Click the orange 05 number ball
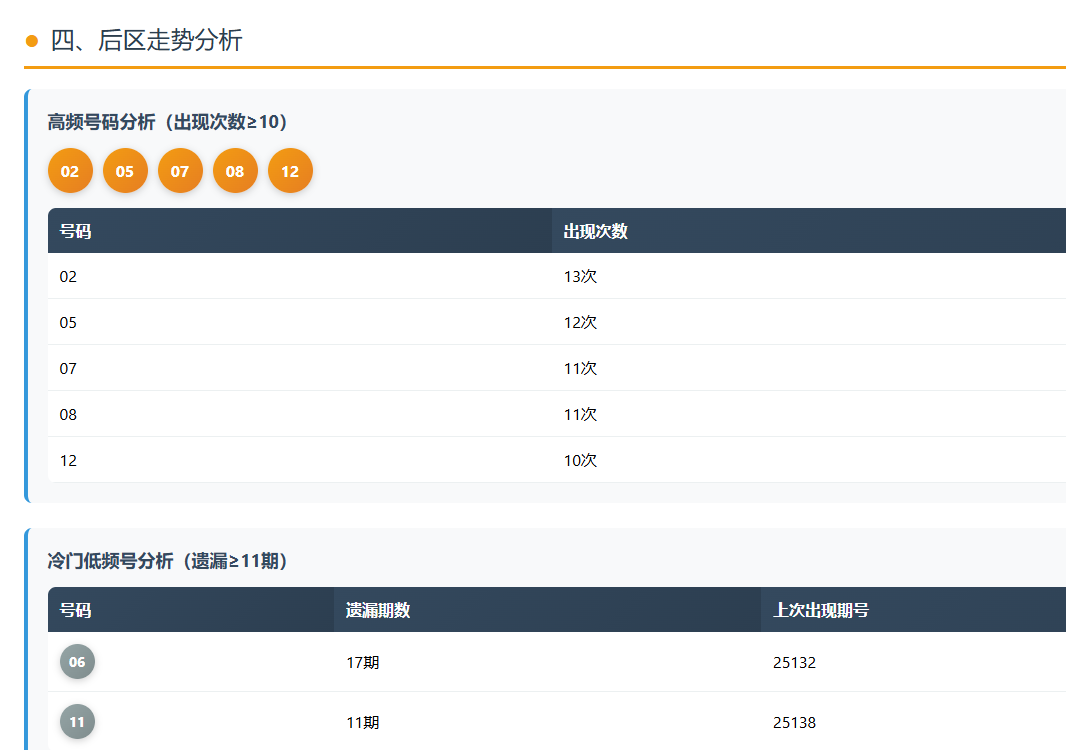The width and height of the screenshot is (1066, 750). click(125, 171)
